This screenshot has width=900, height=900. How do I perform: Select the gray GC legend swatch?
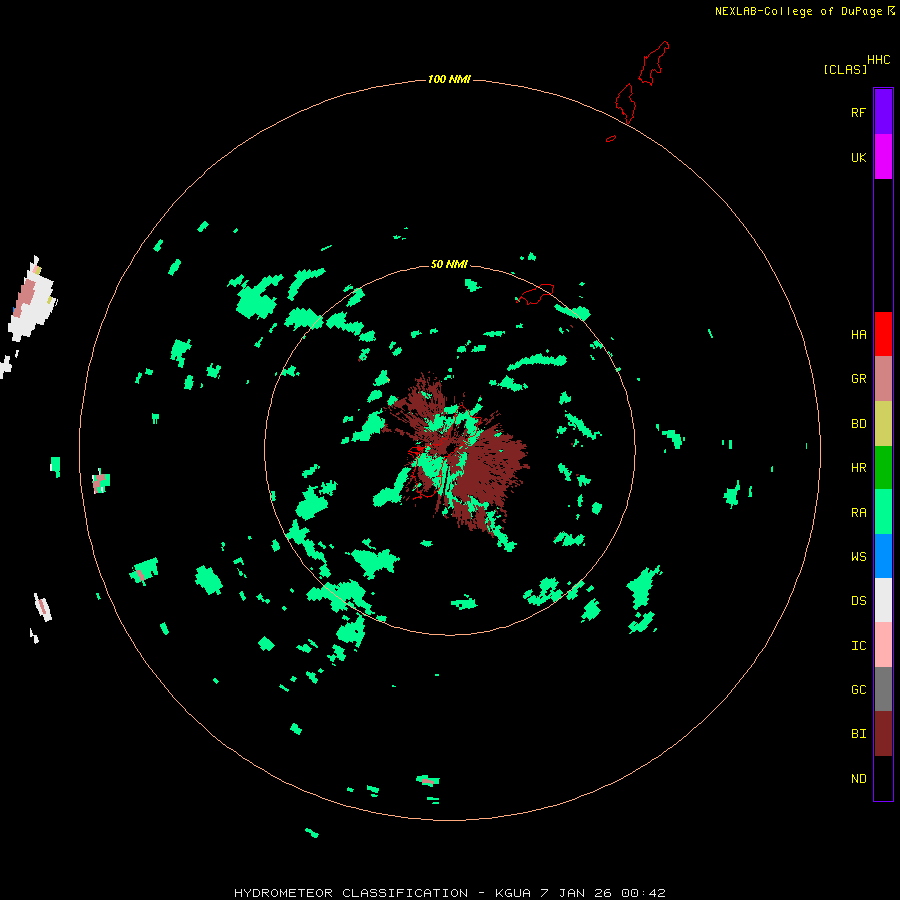point(883,689)
